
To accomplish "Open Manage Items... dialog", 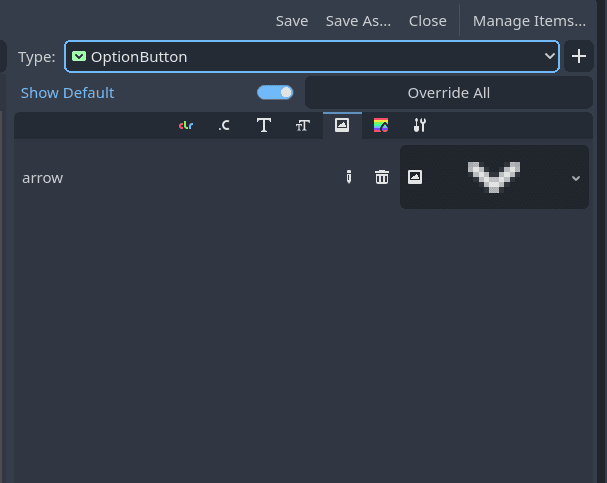I will [x=529, y=21].
